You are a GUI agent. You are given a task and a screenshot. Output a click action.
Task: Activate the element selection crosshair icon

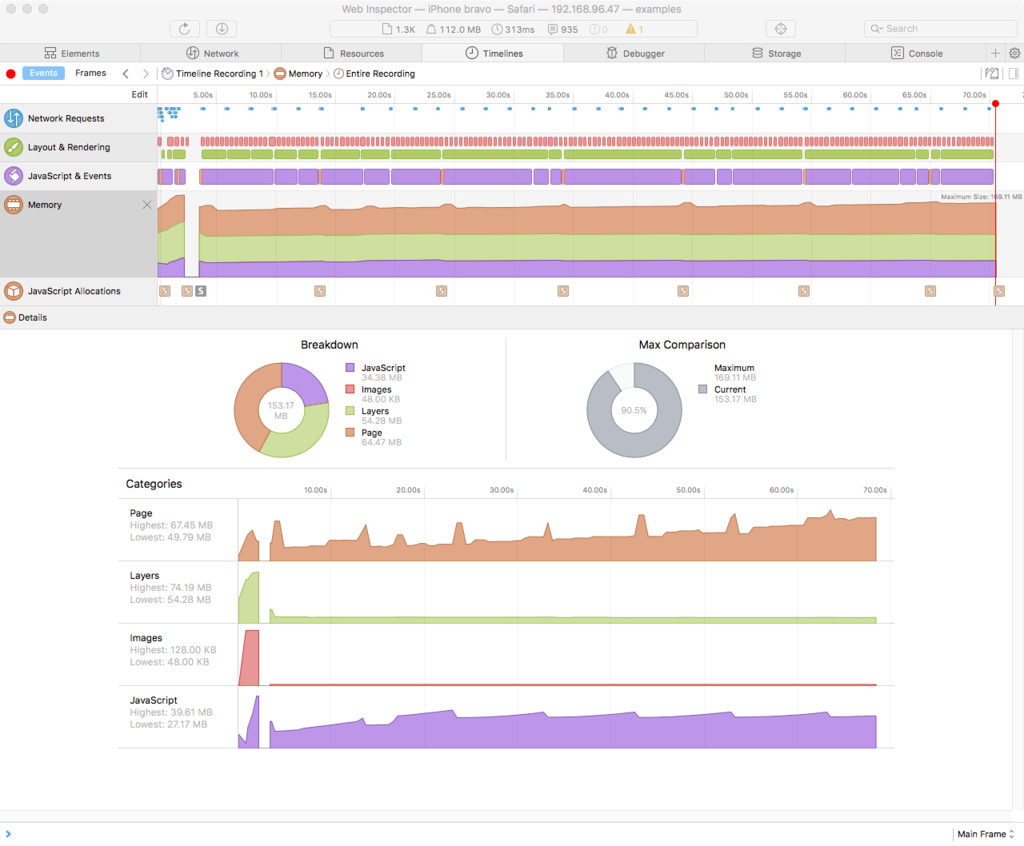[x=780, y=29]
